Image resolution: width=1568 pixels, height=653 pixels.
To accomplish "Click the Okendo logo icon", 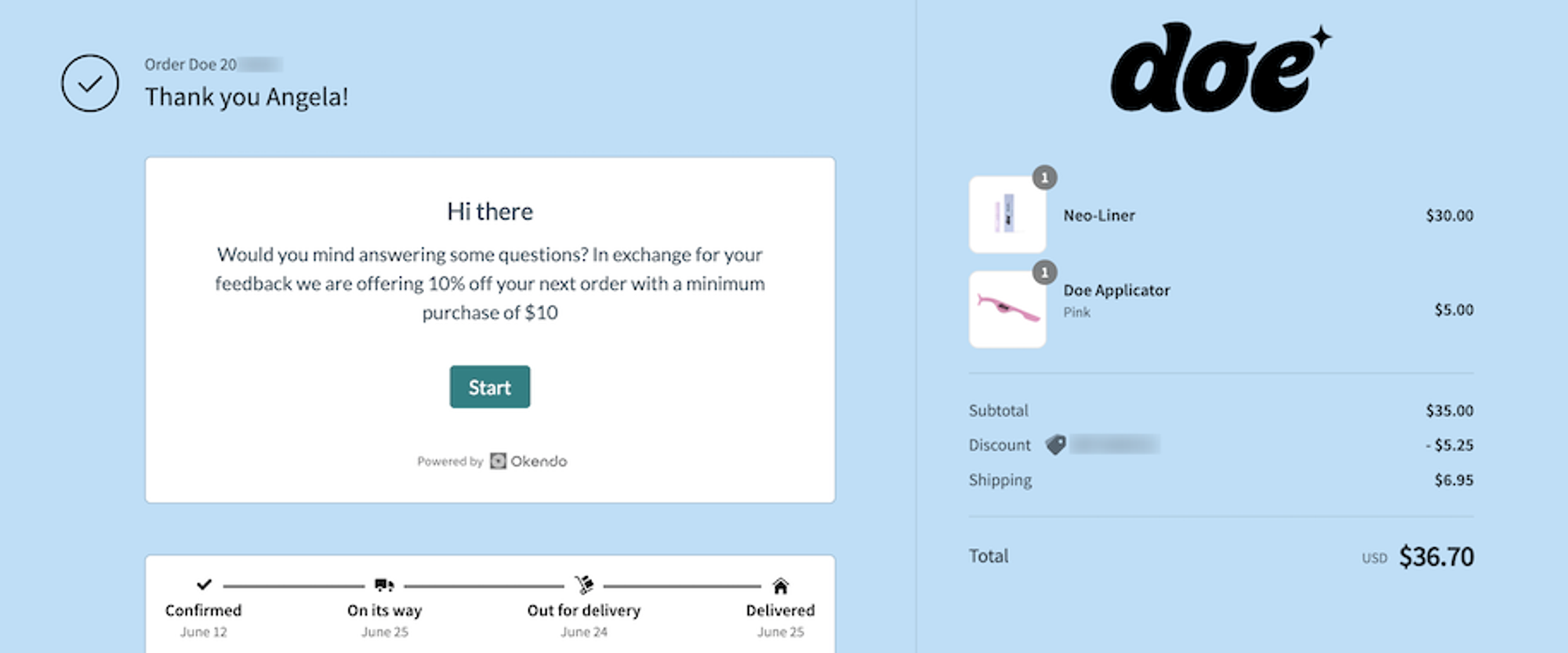I will (498, 461).
